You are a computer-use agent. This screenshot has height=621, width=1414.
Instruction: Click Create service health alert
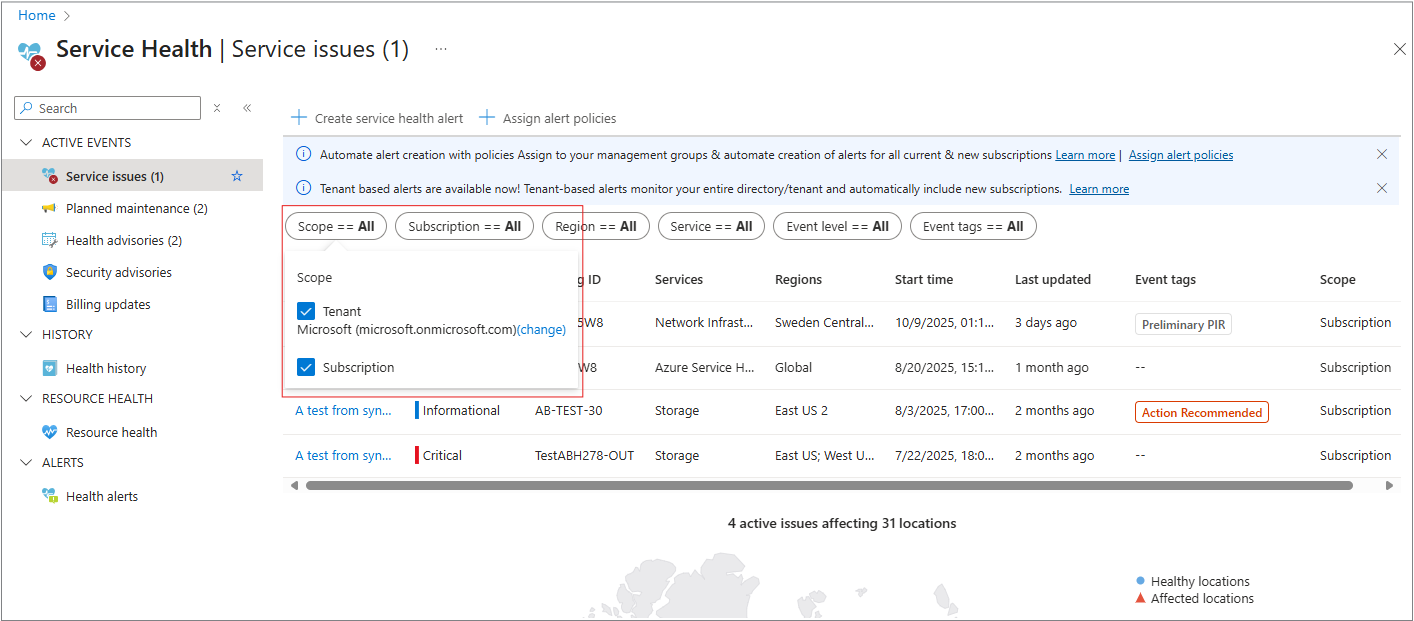point(377,118)
